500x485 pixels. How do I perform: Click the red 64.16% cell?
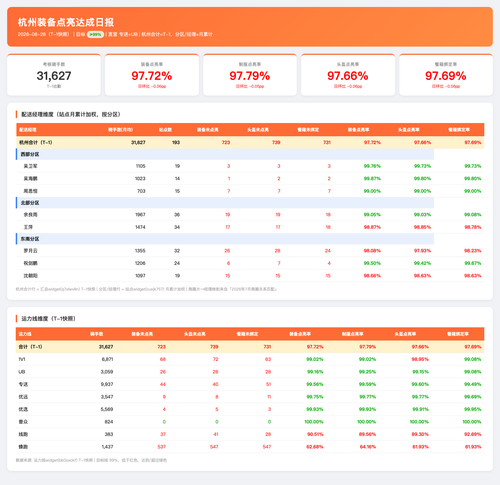tap(368, 447)
